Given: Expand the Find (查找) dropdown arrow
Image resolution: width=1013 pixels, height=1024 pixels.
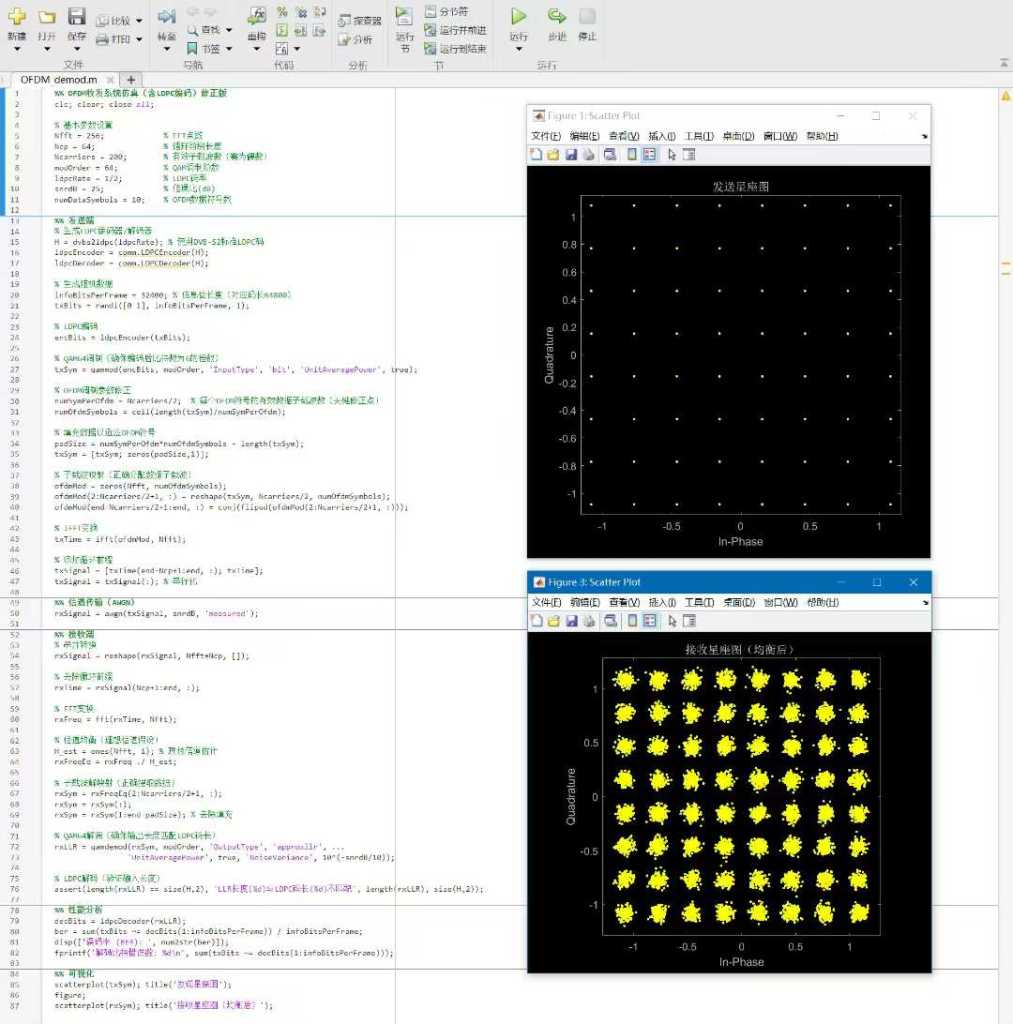Looking at the screenshot, I should tap(228, 31).
